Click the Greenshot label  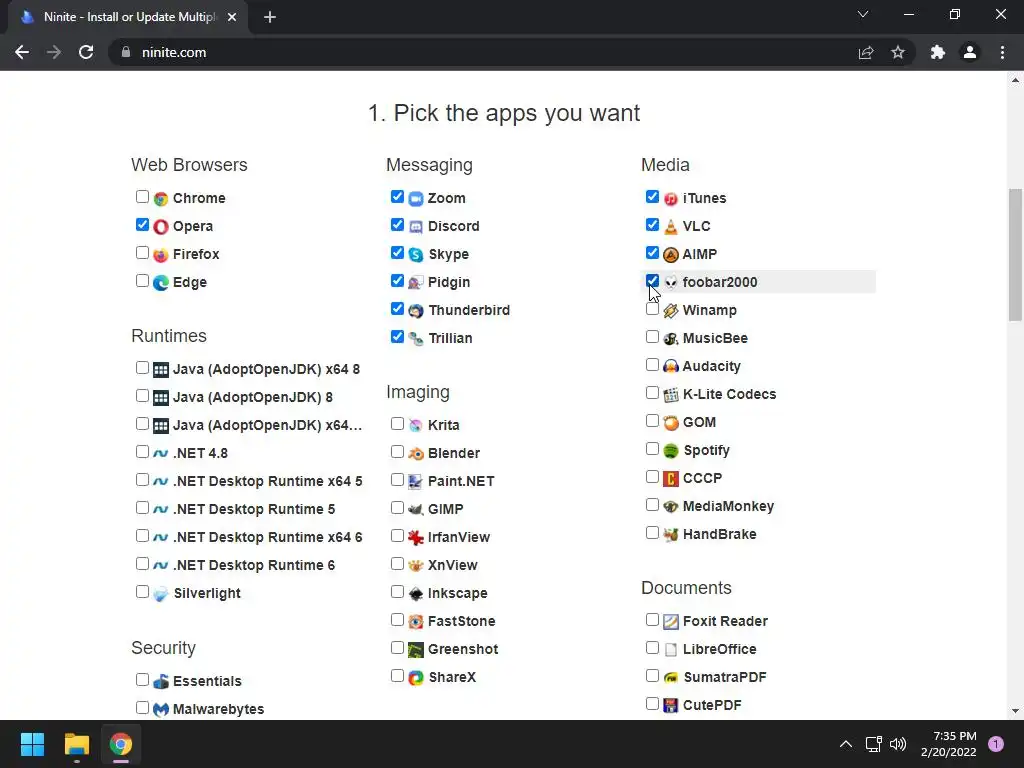(463, 649)
